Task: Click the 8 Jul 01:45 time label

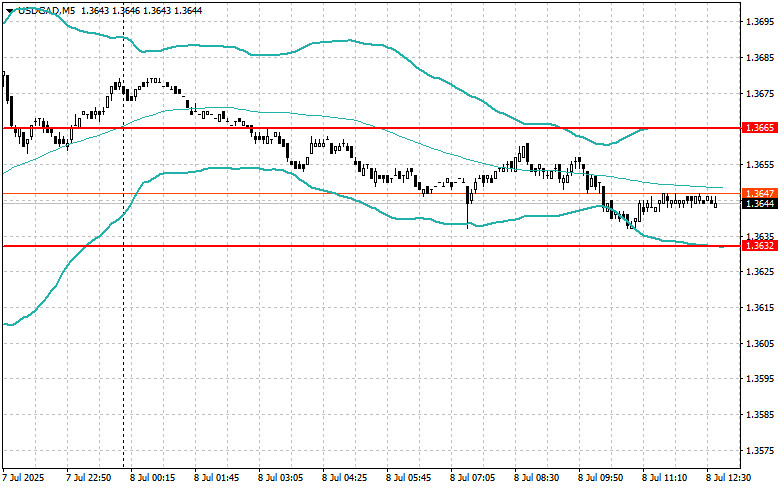Action: [x=217, y=478]
